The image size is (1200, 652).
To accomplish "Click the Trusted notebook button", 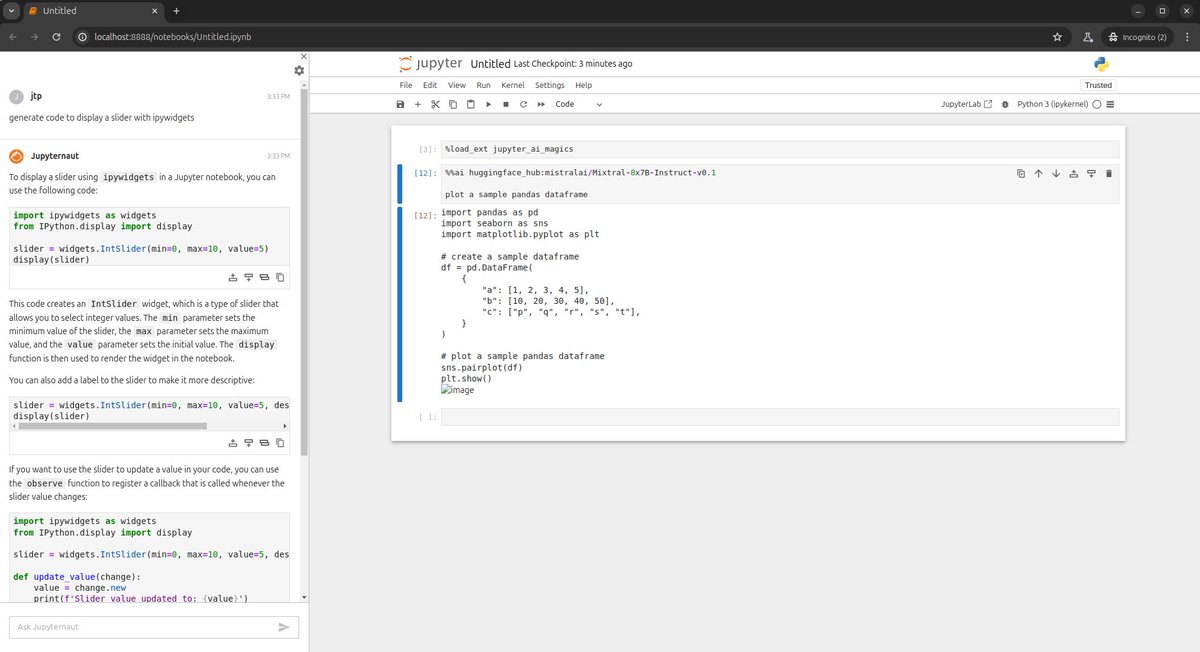I will [1098, 85].
